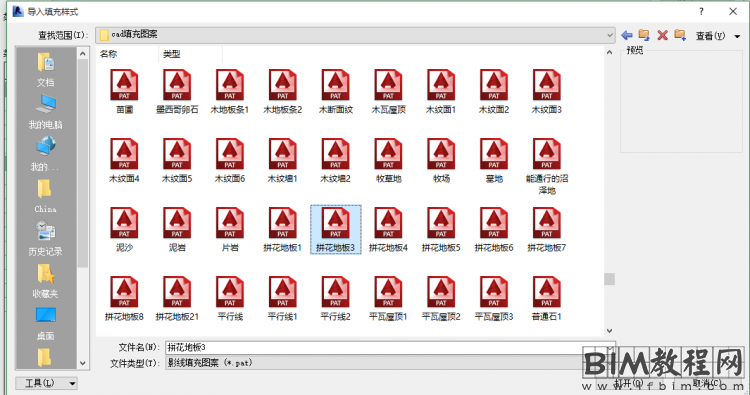Choose the 拼花地板8 PAT file
The height and width of the screenshot is (395, 750).
[x=124, y=298]
